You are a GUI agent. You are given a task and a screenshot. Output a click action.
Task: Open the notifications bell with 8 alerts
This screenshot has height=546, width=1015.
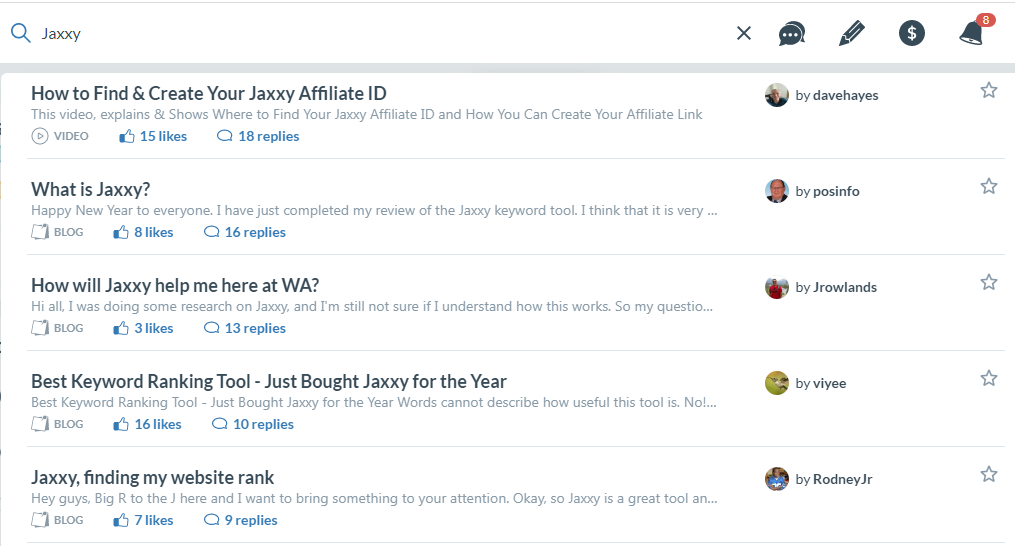click(975, 31)
